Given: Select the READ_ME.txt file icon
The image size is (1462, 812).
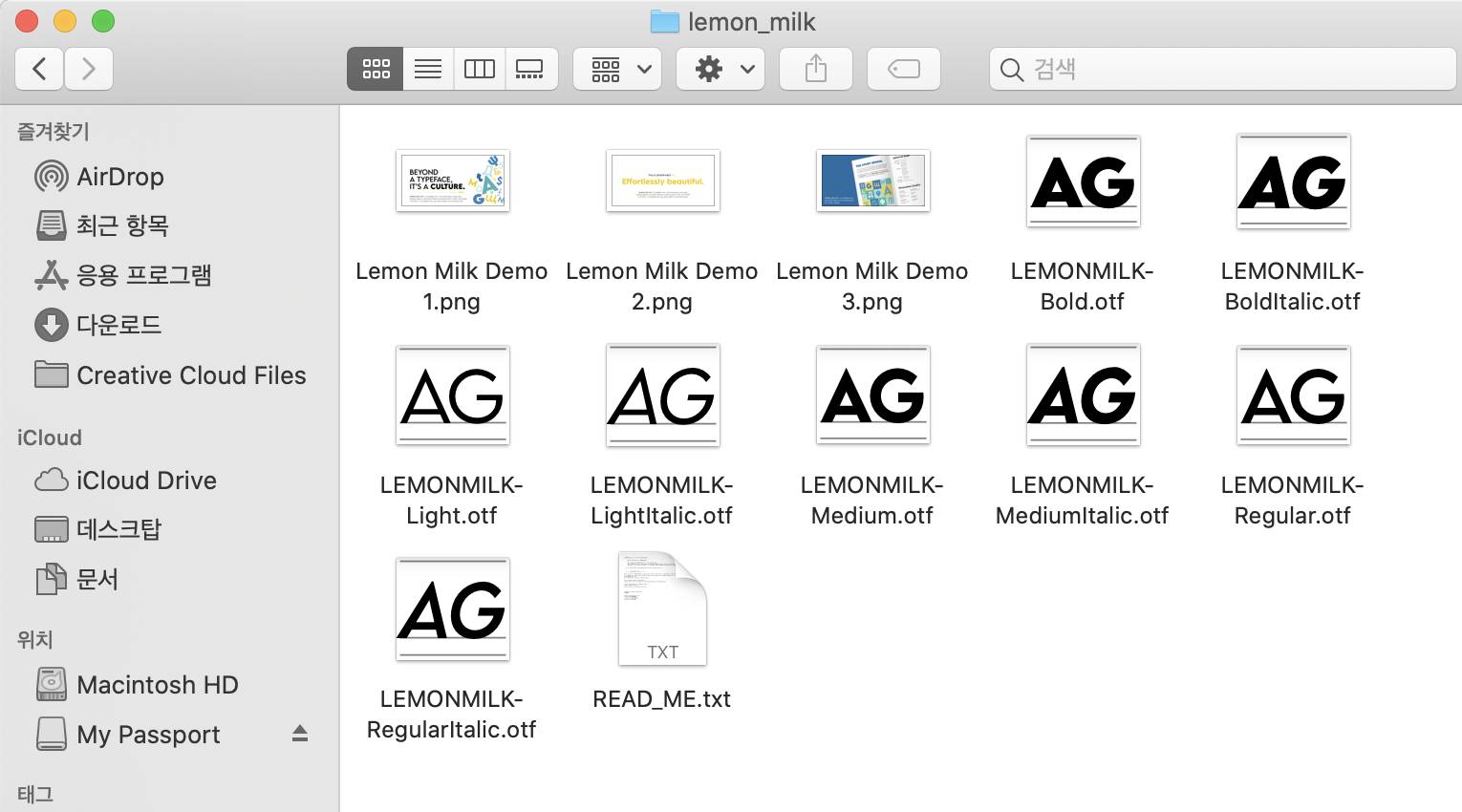Looking at the screenshot, I should (663, 609).
